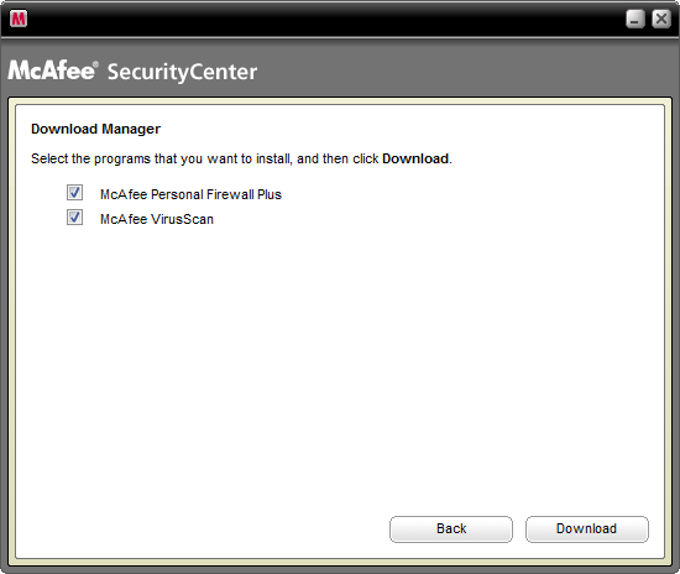Click the red McAfee M icon in title bar
Screen dimensions: 680x574
(x=18, y=18)
